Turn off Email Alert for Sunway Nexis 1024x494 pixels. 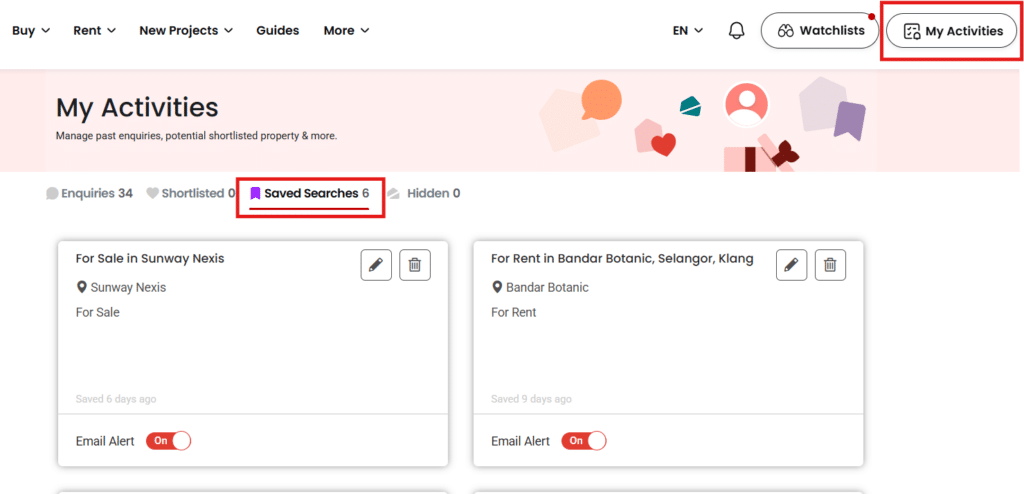tap(168, 441)
